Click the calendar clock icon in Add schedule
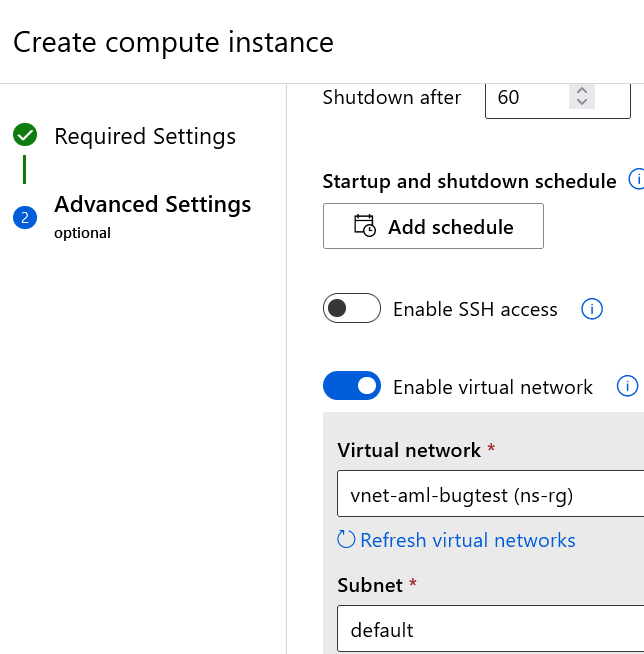644x654 pixels. point(365,226)
